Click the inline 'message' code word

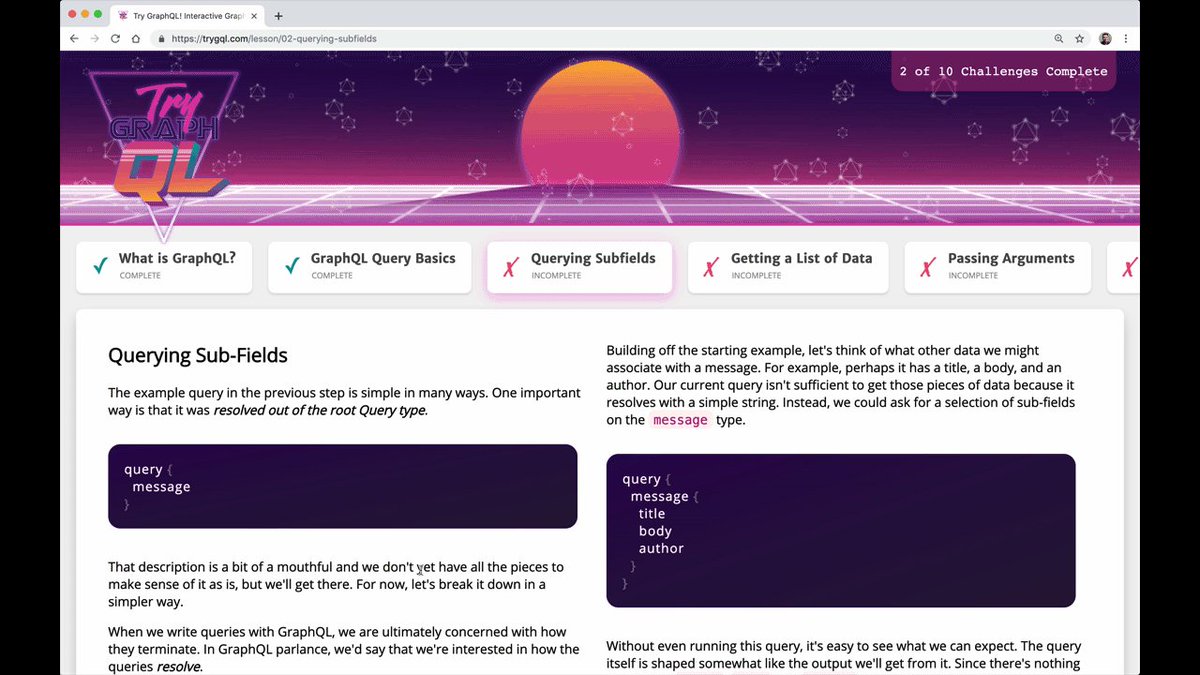[680, 420]
